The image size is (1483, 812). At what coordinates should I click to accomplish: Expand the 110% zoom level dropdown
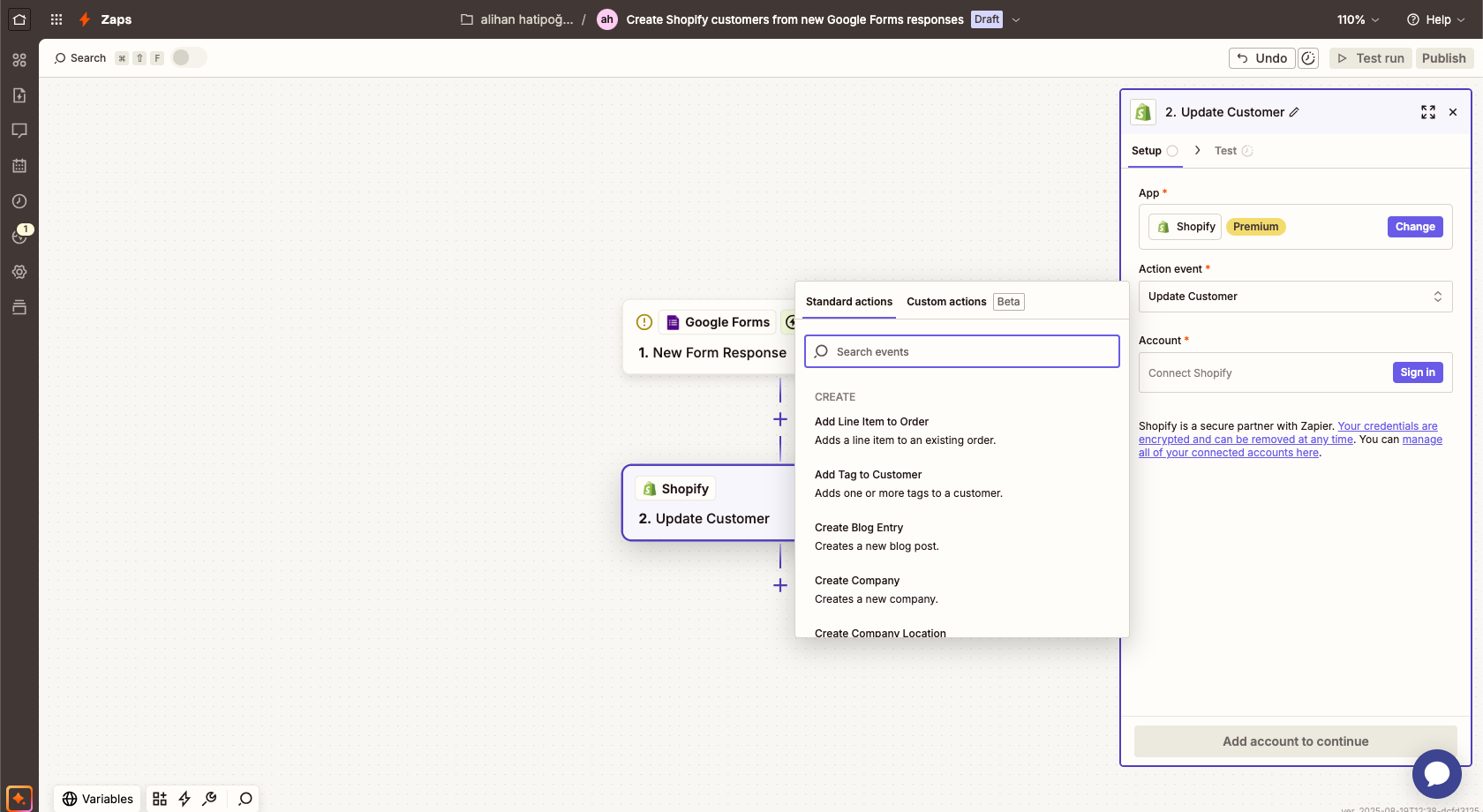[1358, 19]
